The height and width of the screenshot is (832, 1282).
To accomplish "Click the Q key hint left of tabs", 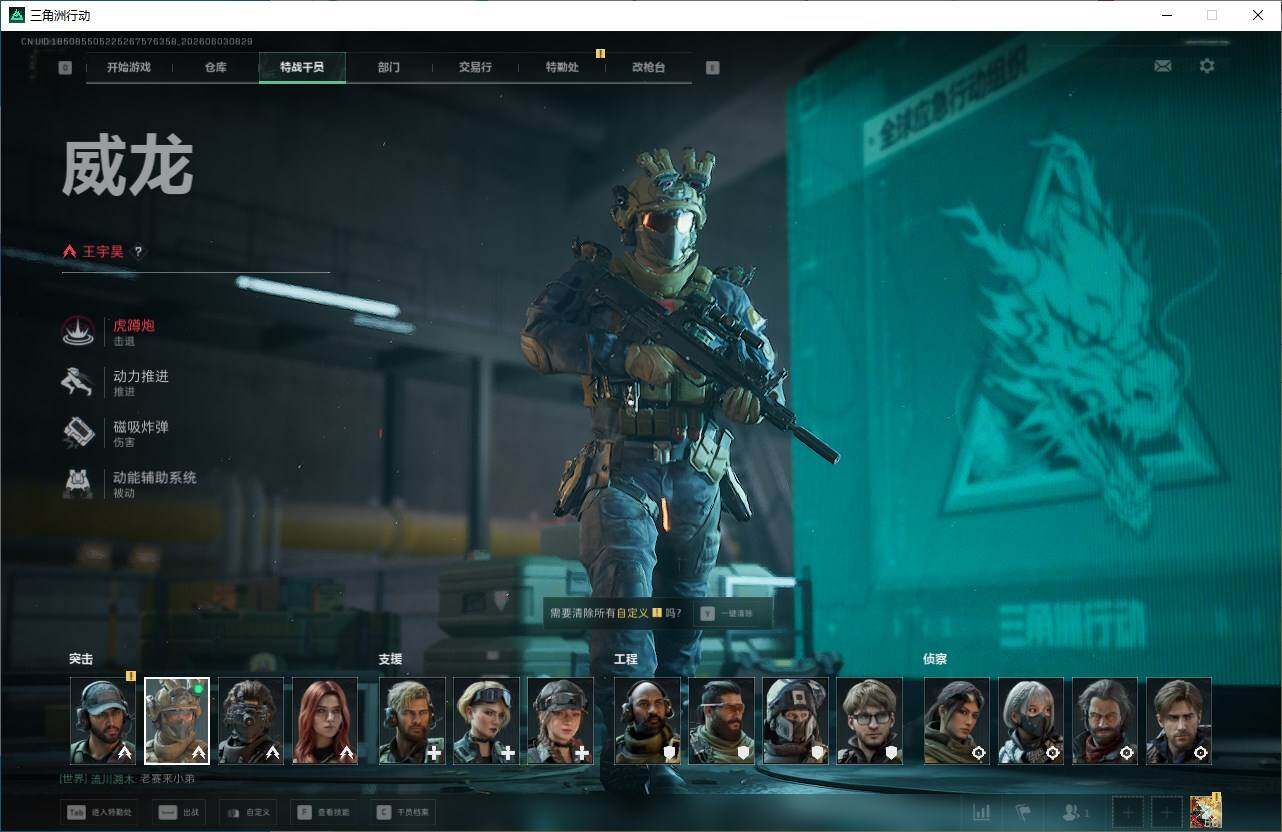I will [x=65, y=68].
